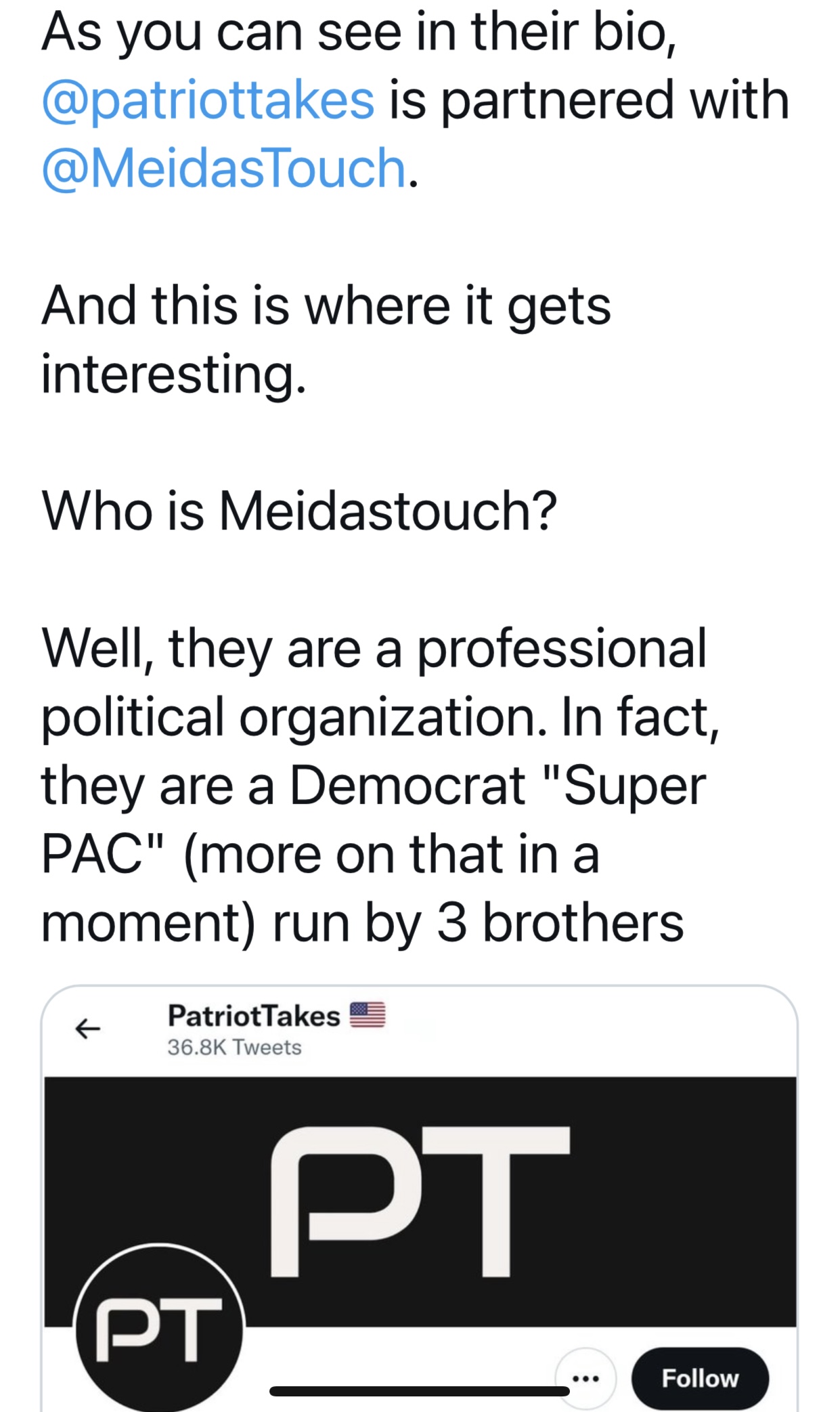Tap the American flag emoji after PatriotTakes

click(368, 1015)
